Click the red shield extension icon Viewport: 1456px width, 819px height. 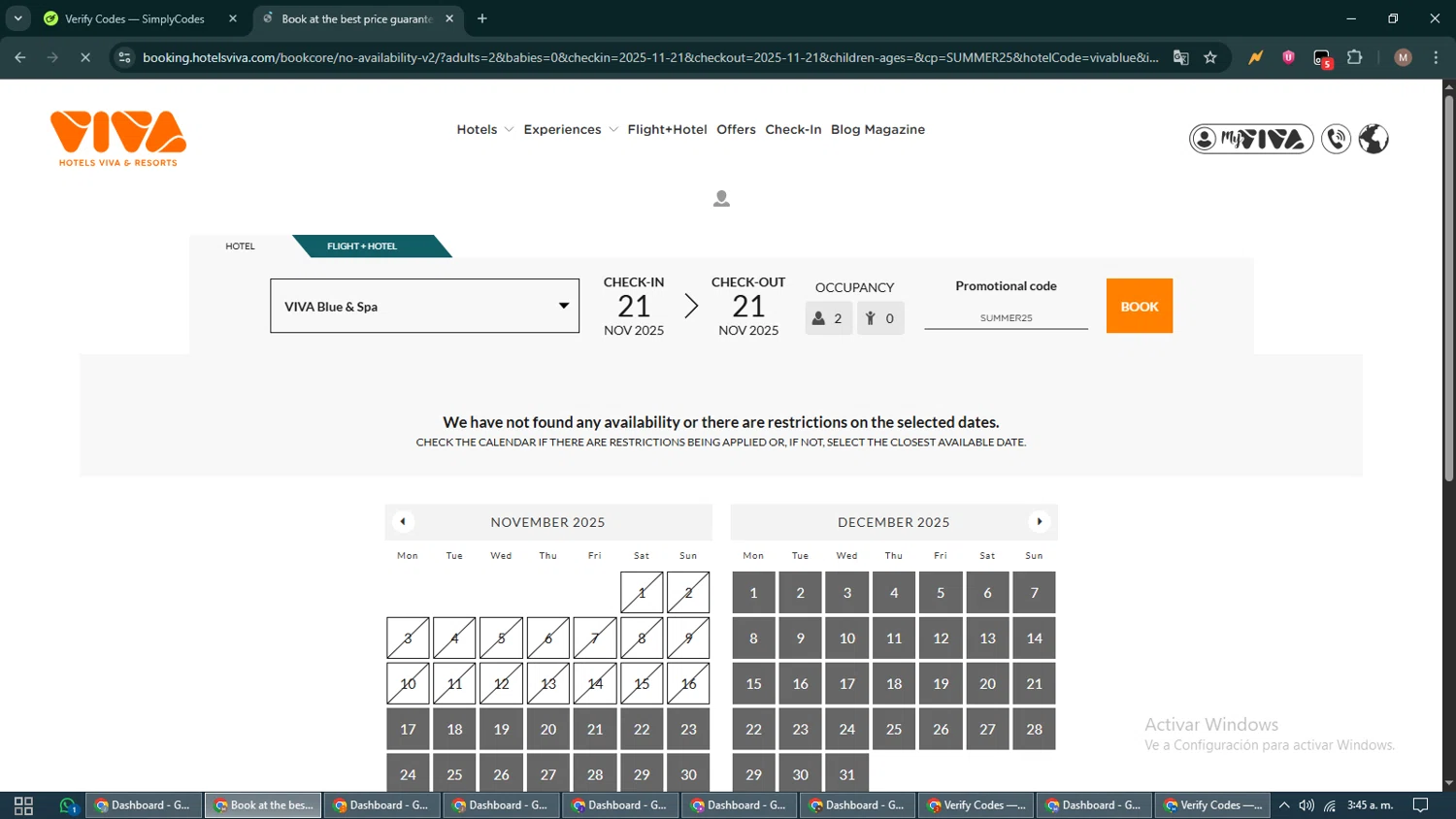pos(1288,57)
